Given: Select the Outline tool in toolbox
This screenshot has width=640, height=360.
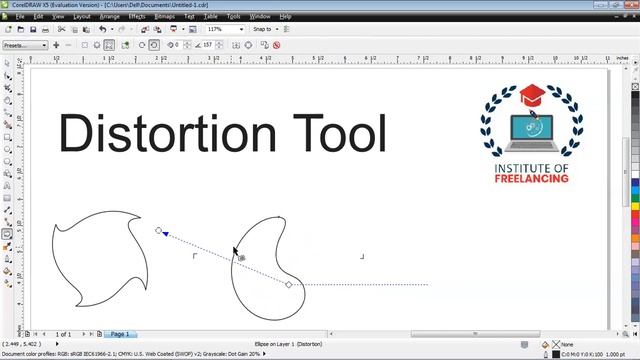Looking at the screenshot, I should (7, 259).
